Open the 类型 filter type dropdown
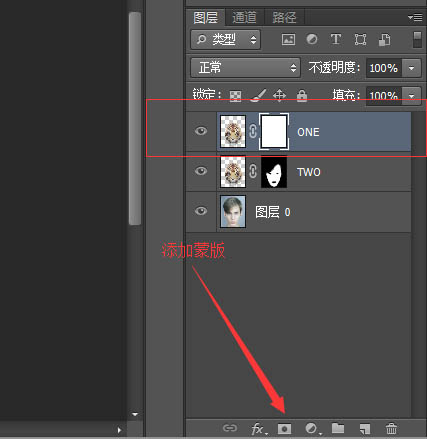427x439 pixels. pos(225,40)
